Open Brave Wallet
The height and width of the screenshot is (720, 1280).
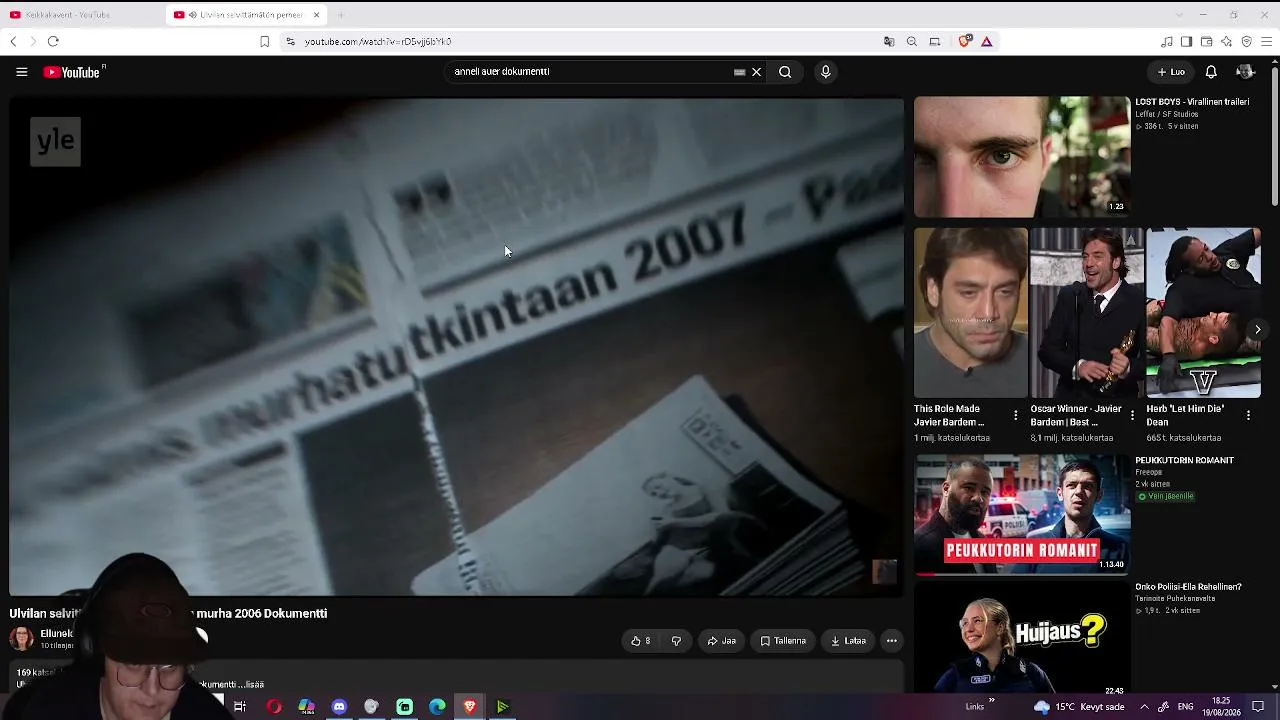coord(1206,41)
